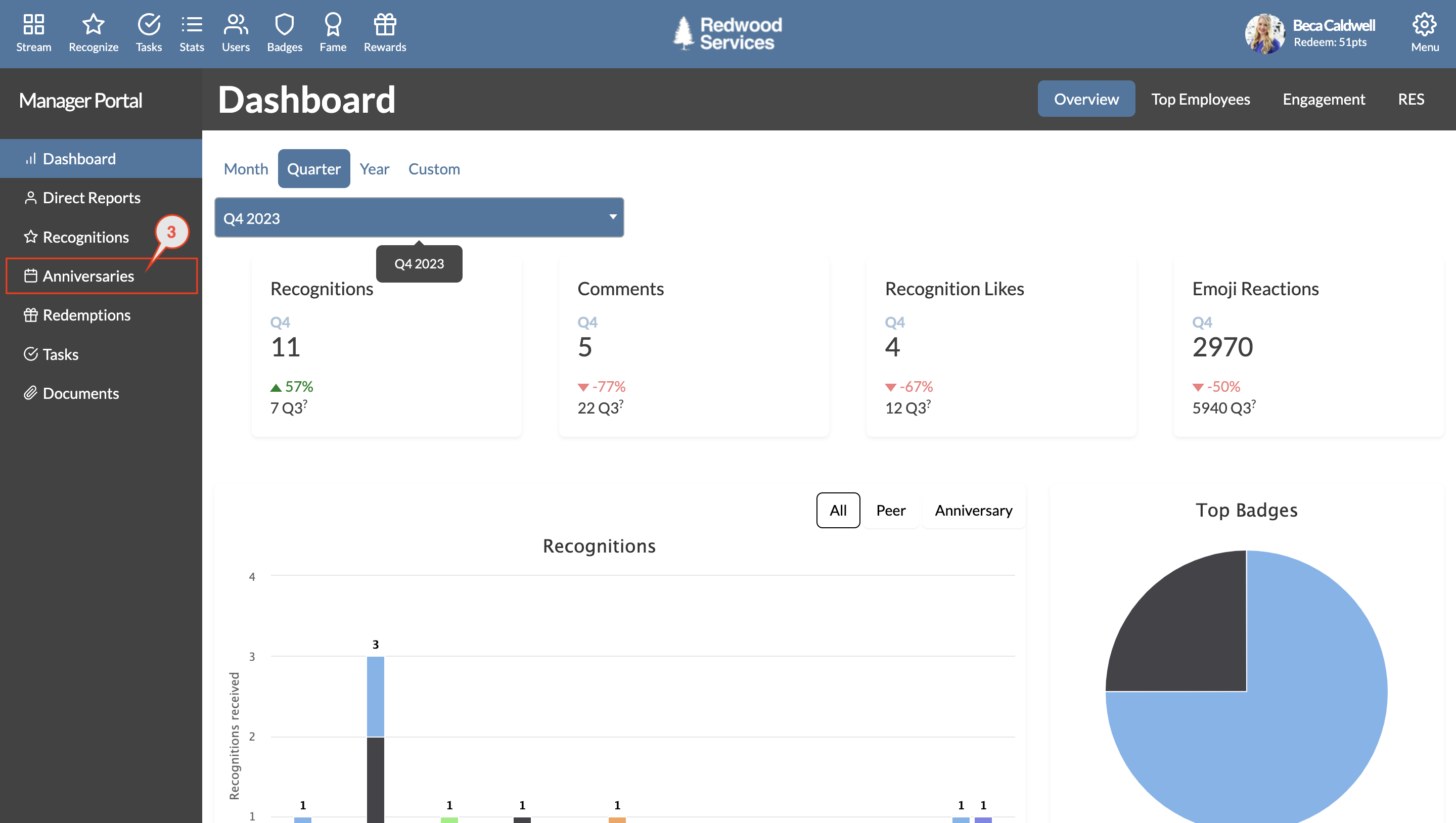Click the -50% emoji change indicator
The height and width of the screenshot is (823, 1456).
point(1216,387)
